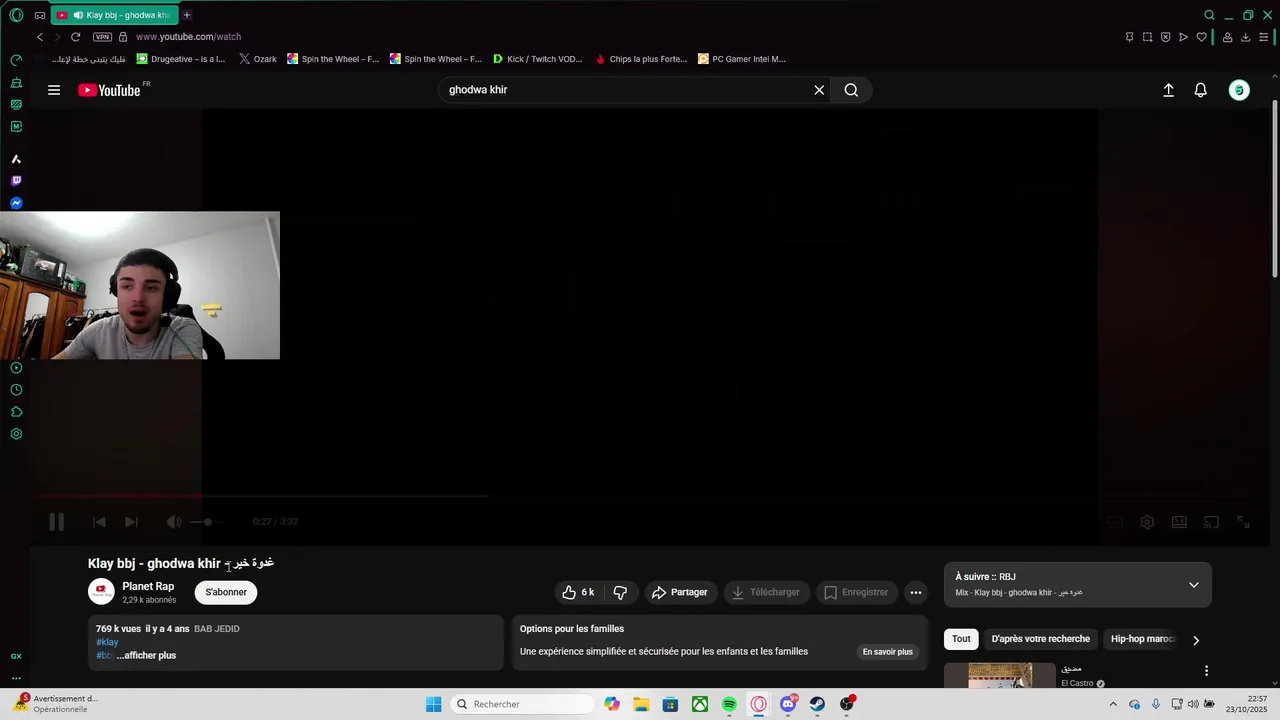Reload the page in the browser
1280x720 pixels.
pyautogui.click(x=75, y=37)
